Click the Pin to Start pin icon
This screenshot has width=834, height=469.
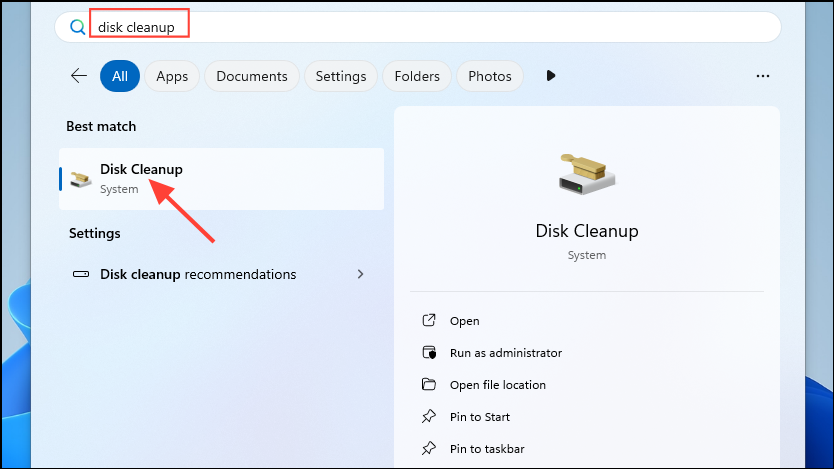pyautogui.click(x=429, y=416)
